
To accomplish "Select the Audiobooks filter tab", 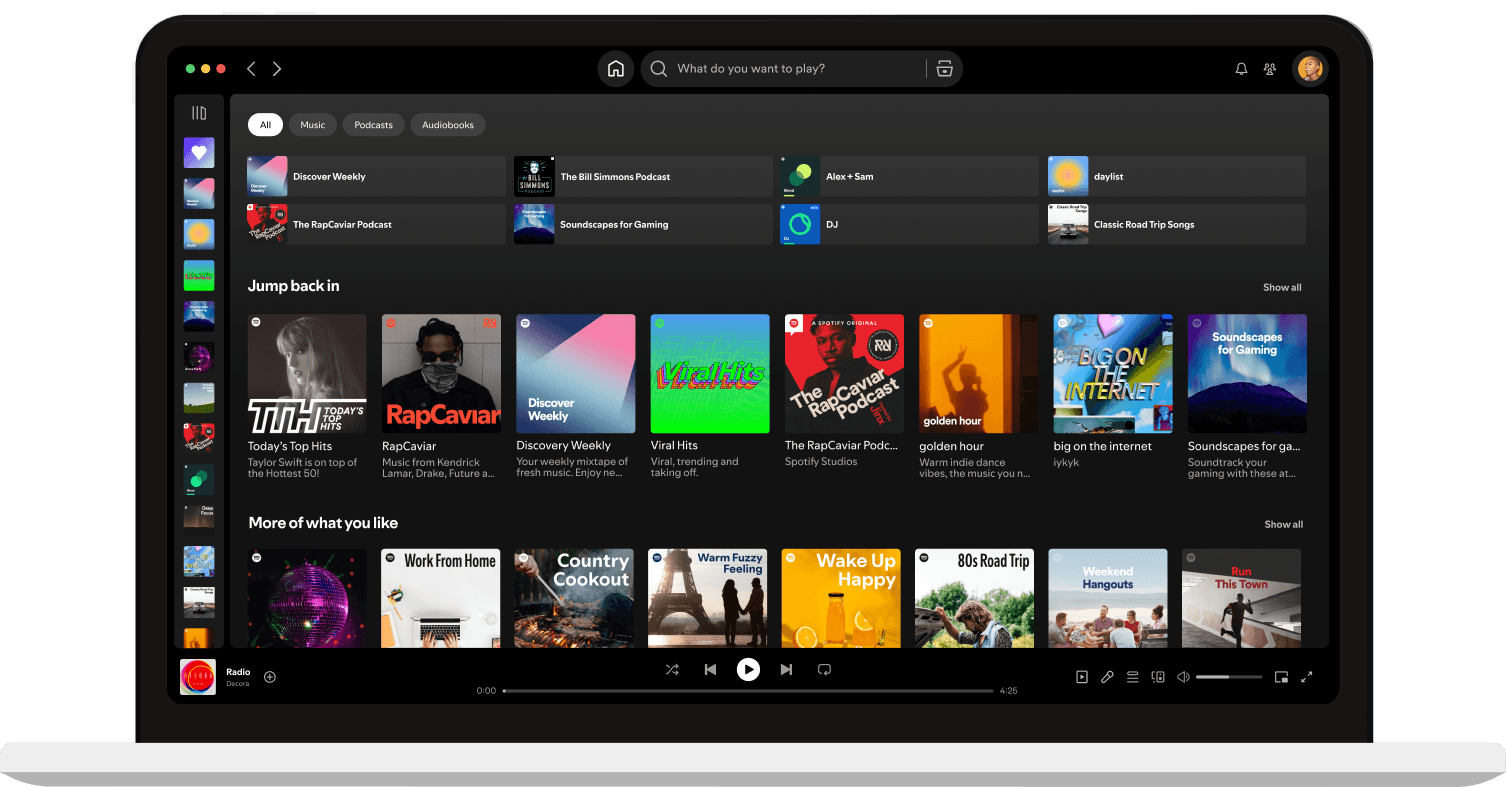I will (447, 124).
